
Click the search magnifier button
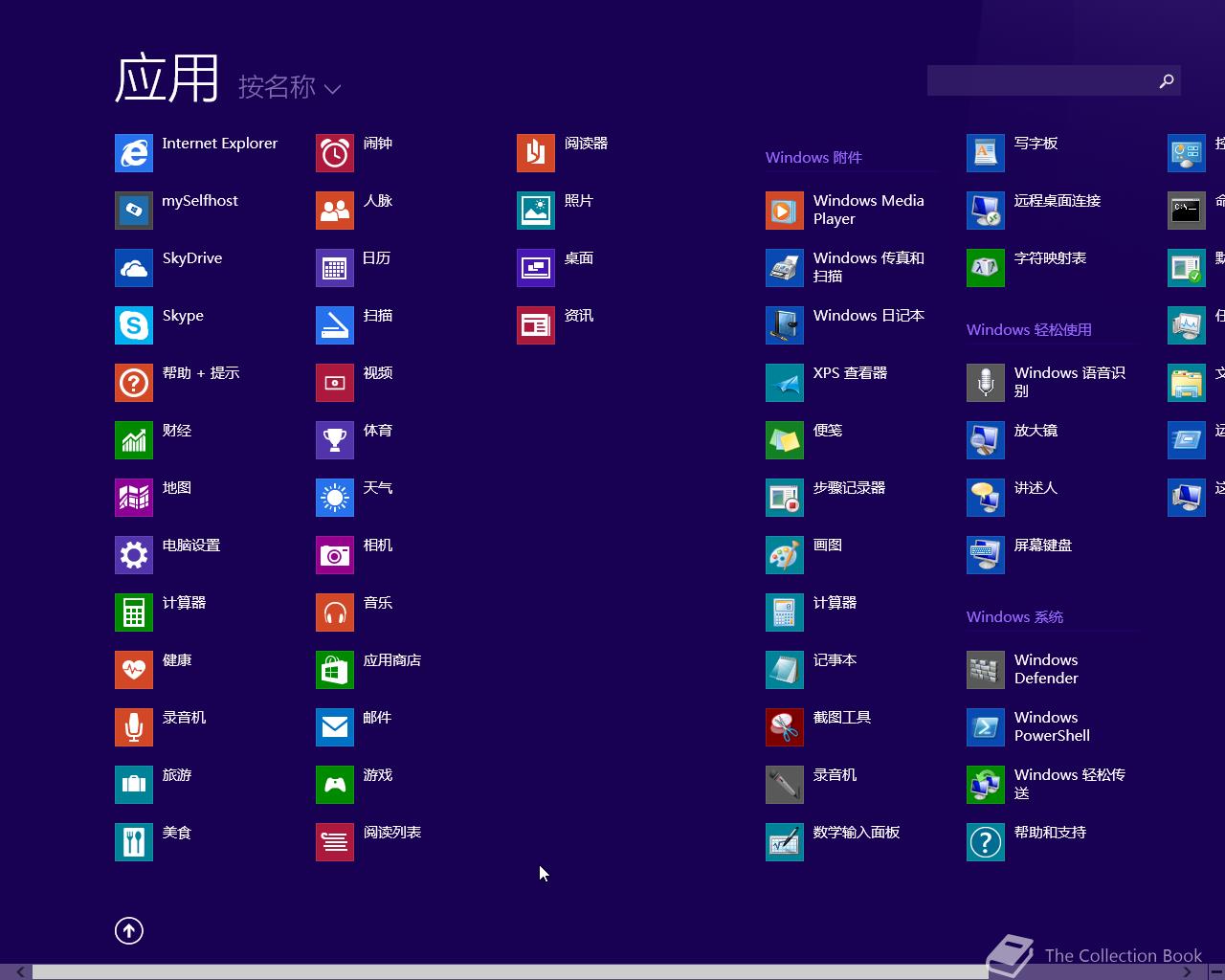[1167, 80]
